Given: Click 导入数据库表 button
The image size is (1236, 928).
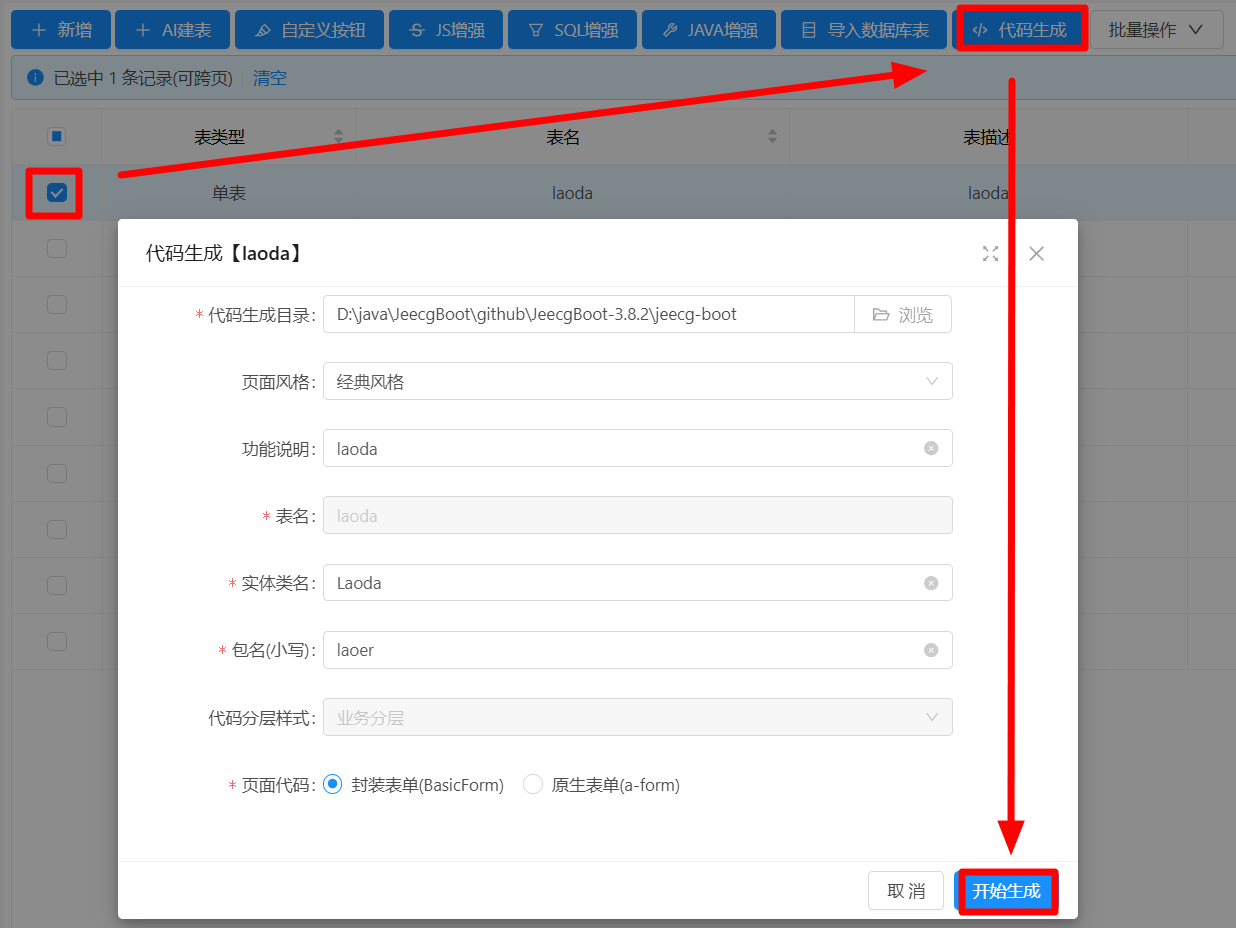Looking at the screenshot, I should (865, 30).
